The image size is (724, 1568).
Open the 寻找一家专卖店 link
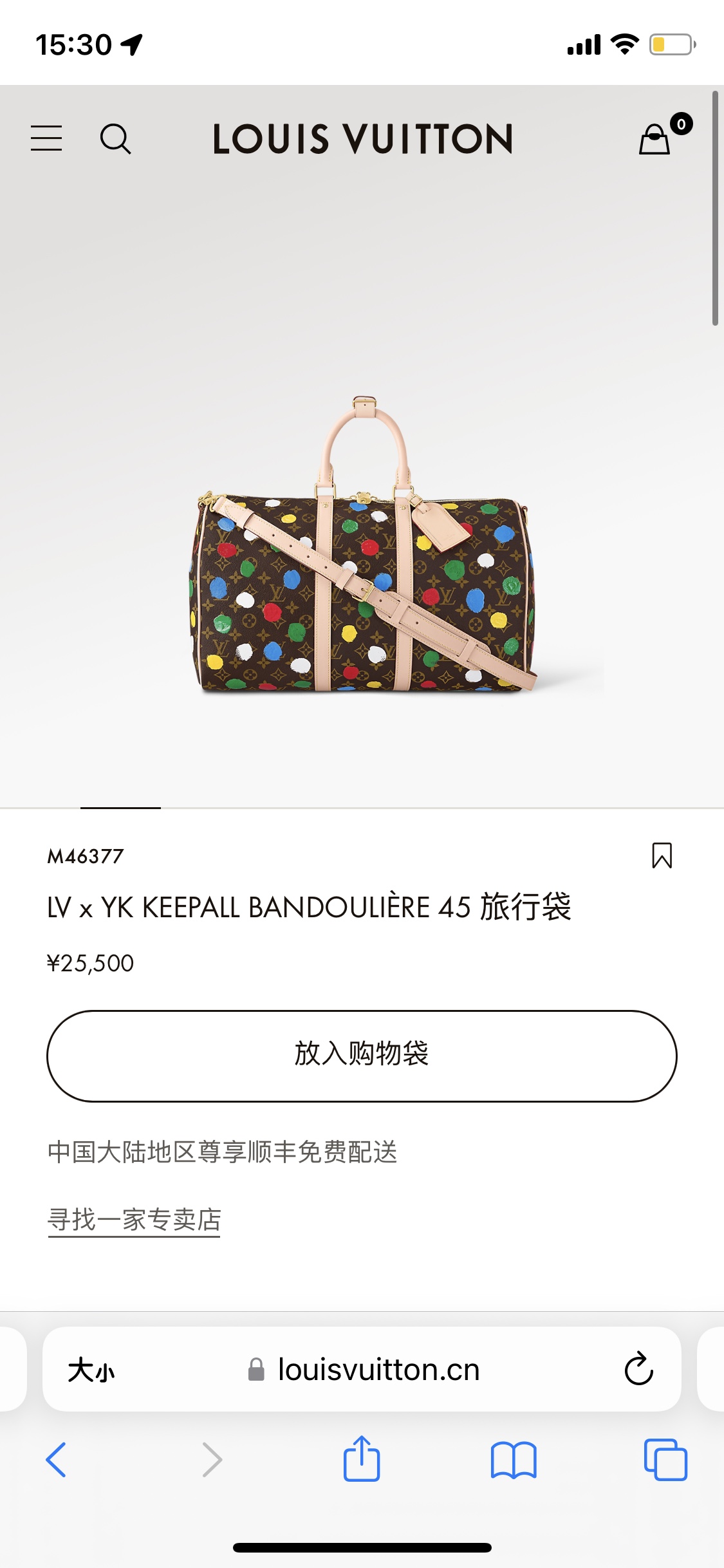tap(134, 1220)
